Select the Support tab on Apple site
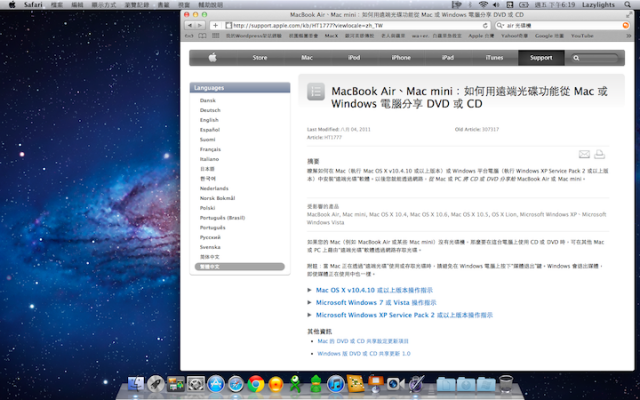 [541, 58]
